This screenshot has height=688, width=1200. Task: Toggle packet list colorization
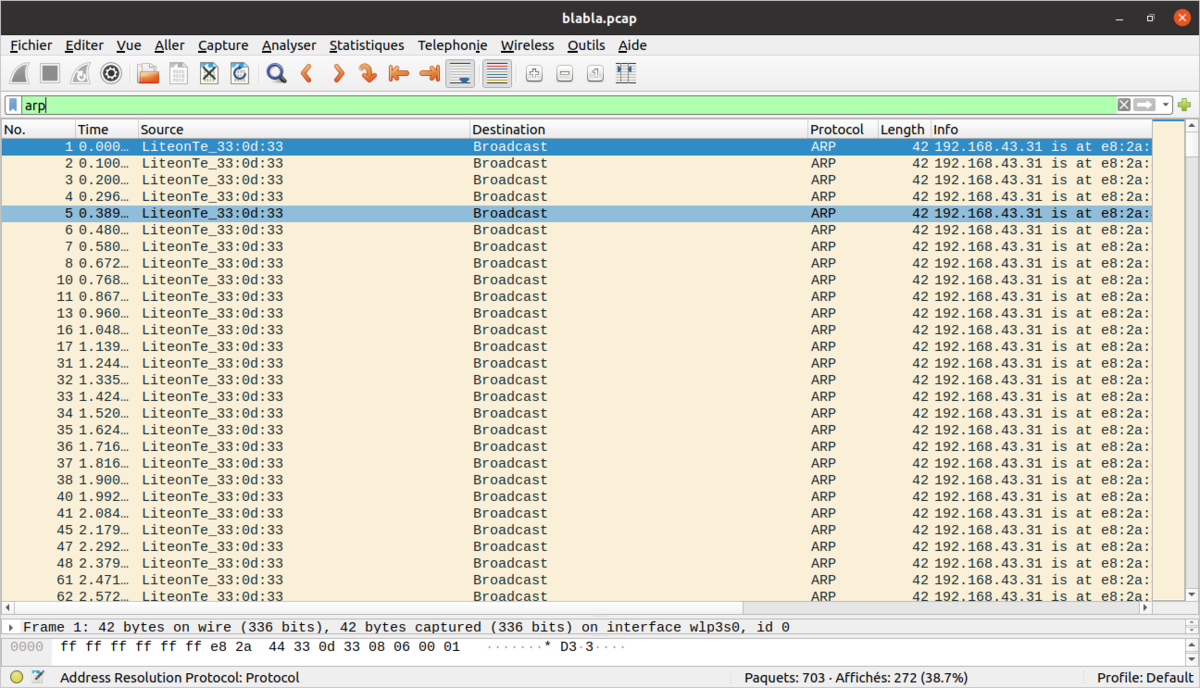[x=497, y=73]
